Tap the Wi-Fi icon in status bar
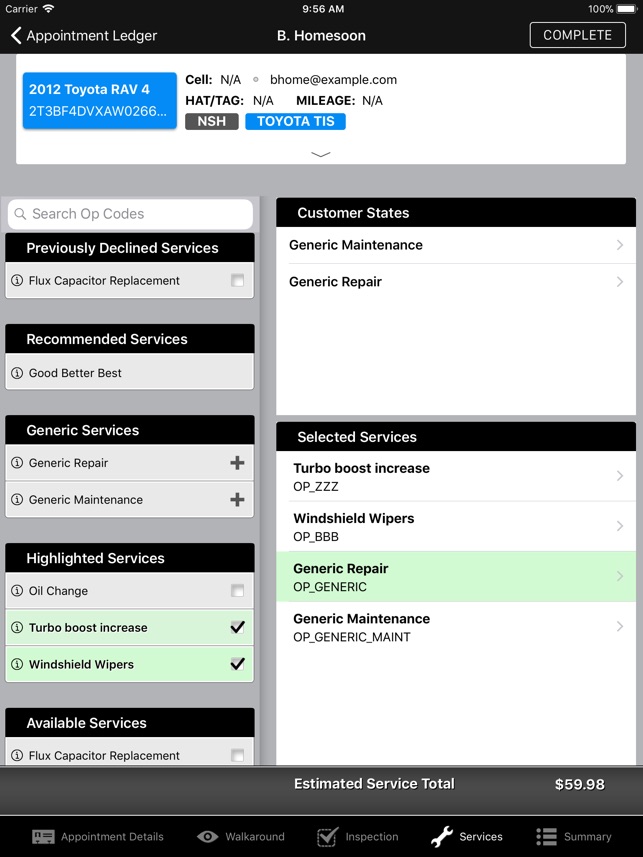 tap(49, 9)
